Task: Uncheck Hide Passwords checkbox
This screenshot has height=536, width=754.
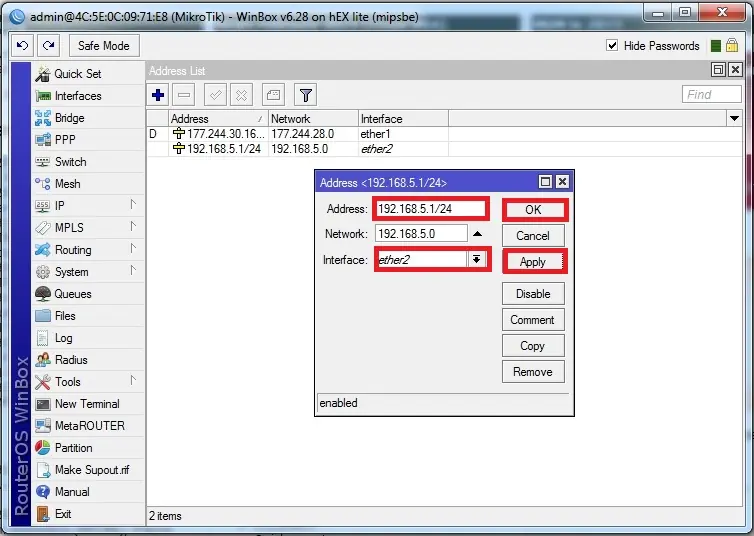Action: coord(612,46)
